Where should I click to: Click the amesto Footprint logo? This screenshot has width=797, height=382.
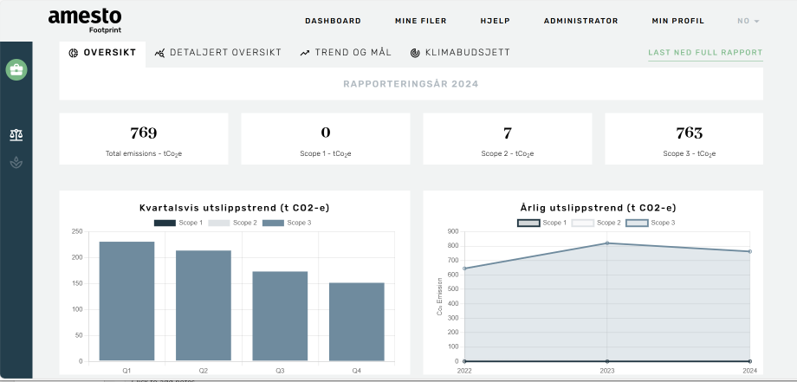click(85, 21)
